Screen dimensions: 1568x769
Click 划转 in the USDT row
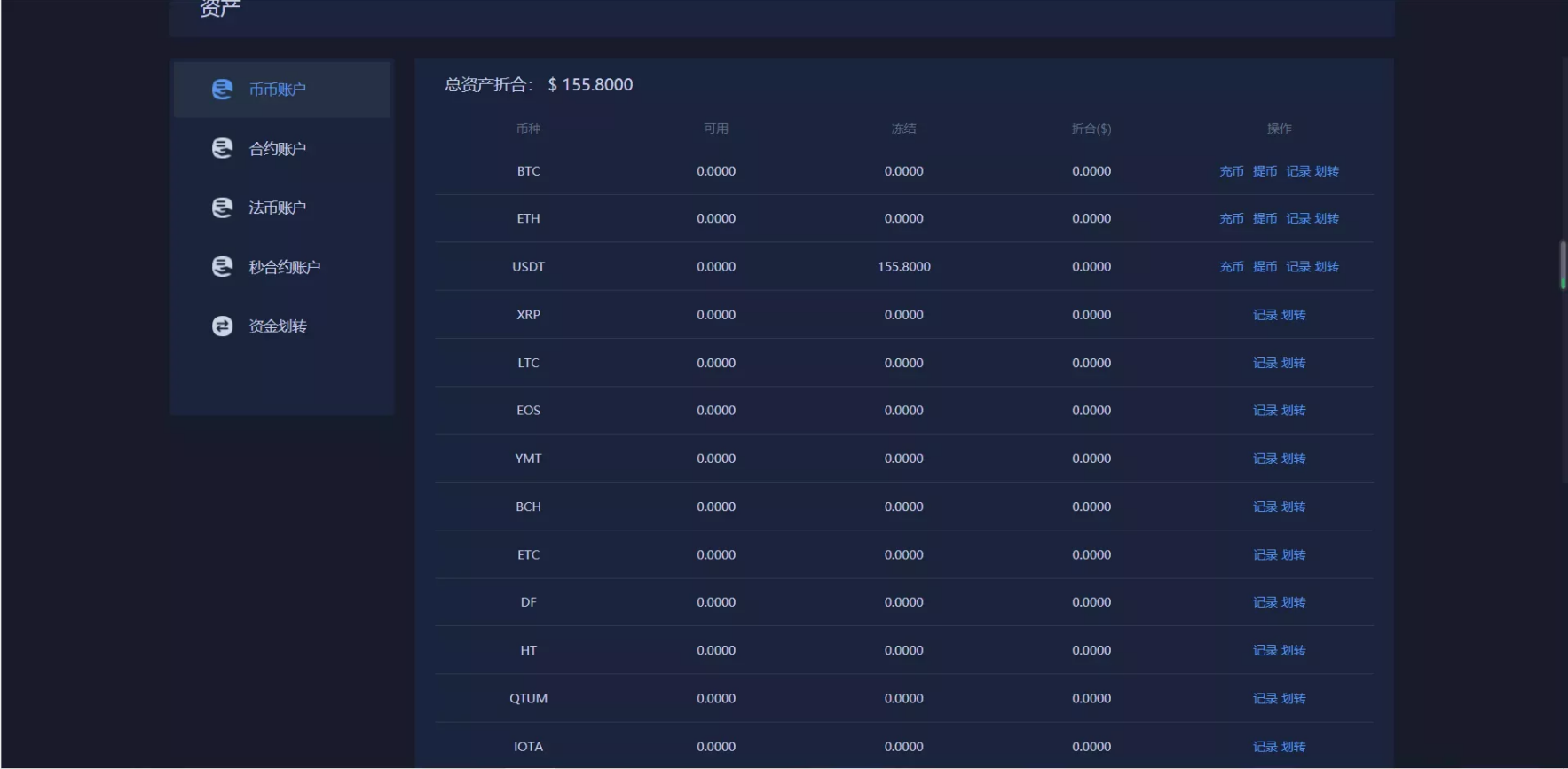point(1327,267)
